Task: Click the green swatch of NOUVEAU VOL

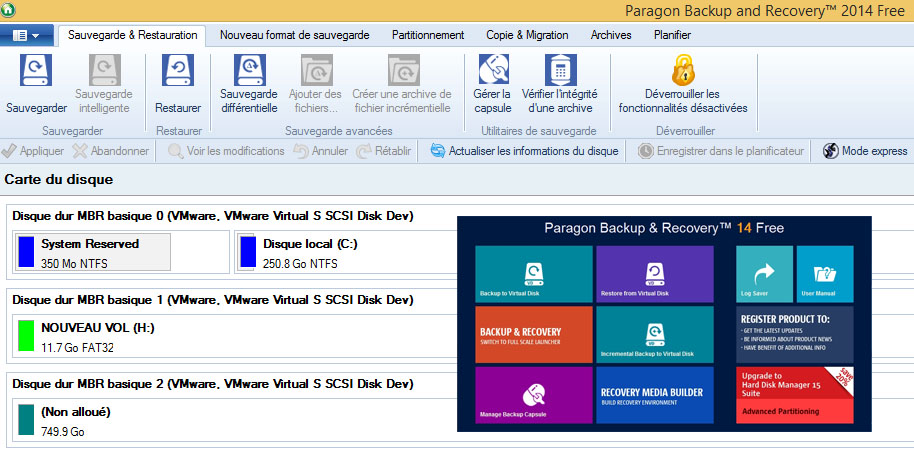Action: [x=26, y=335]
